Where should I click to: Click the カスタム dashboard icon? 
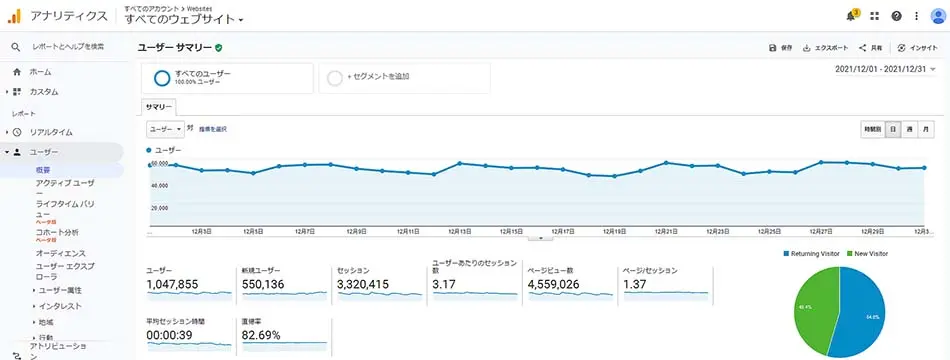16,92
